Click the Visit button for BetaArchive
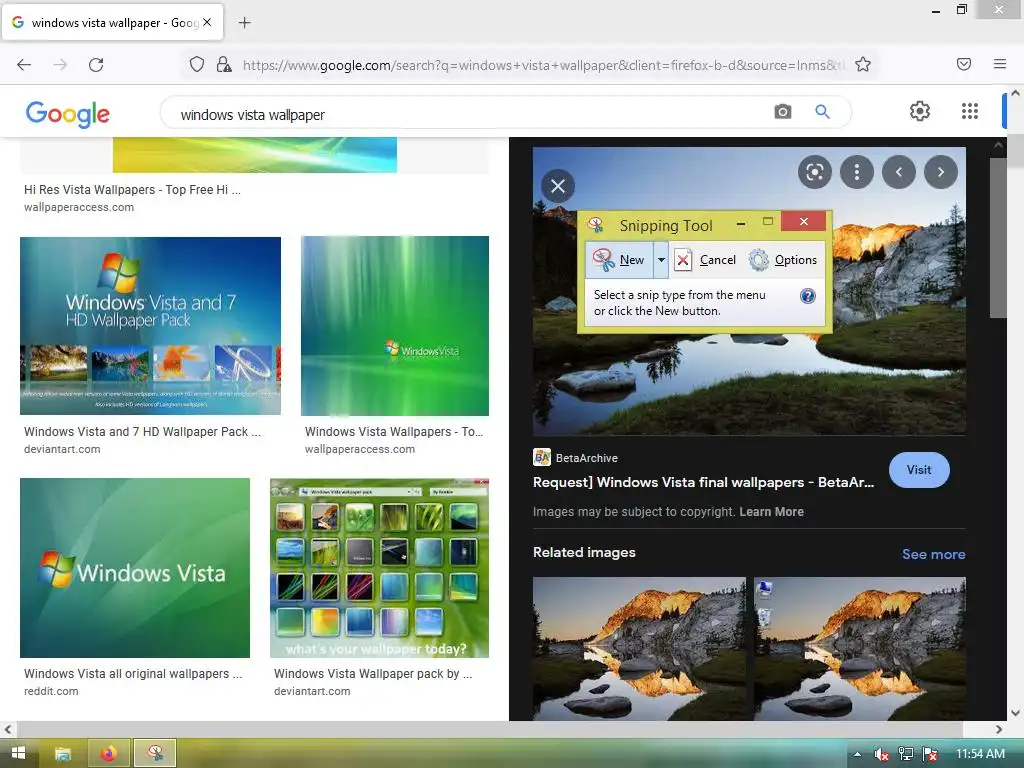1024x768 pixels. (x=919, y=470)
